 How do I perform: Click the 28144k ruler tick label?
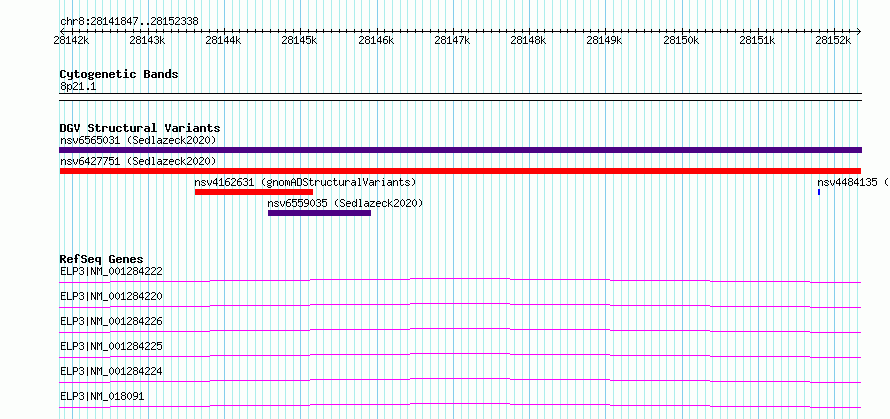click(x=223, y=40)
